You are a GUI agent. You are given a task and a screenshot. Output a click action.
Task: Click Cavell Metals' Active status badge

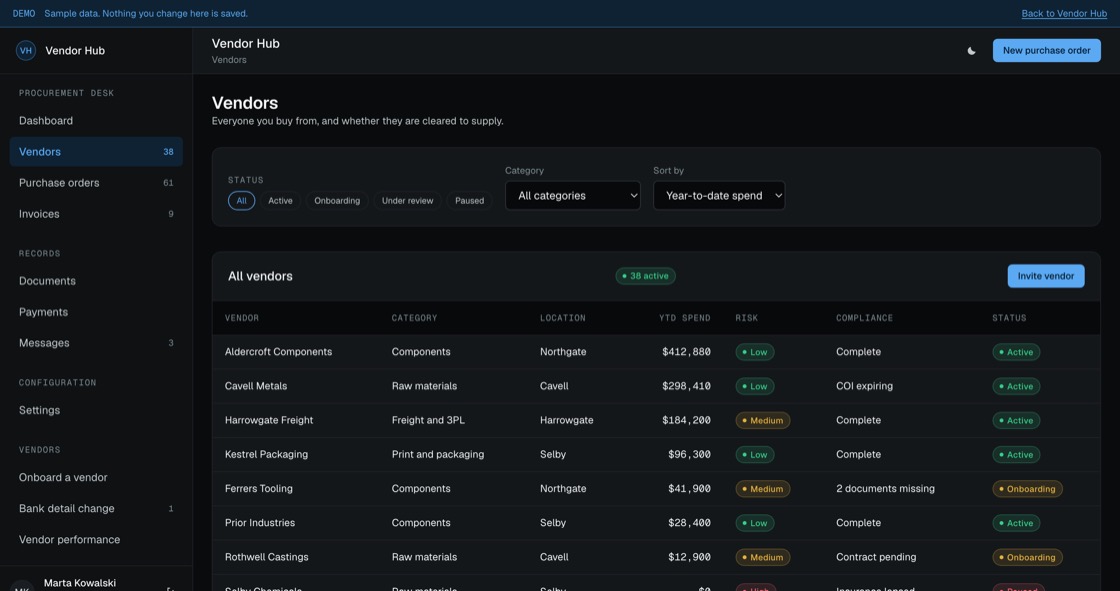click(x=1016, y=387)
